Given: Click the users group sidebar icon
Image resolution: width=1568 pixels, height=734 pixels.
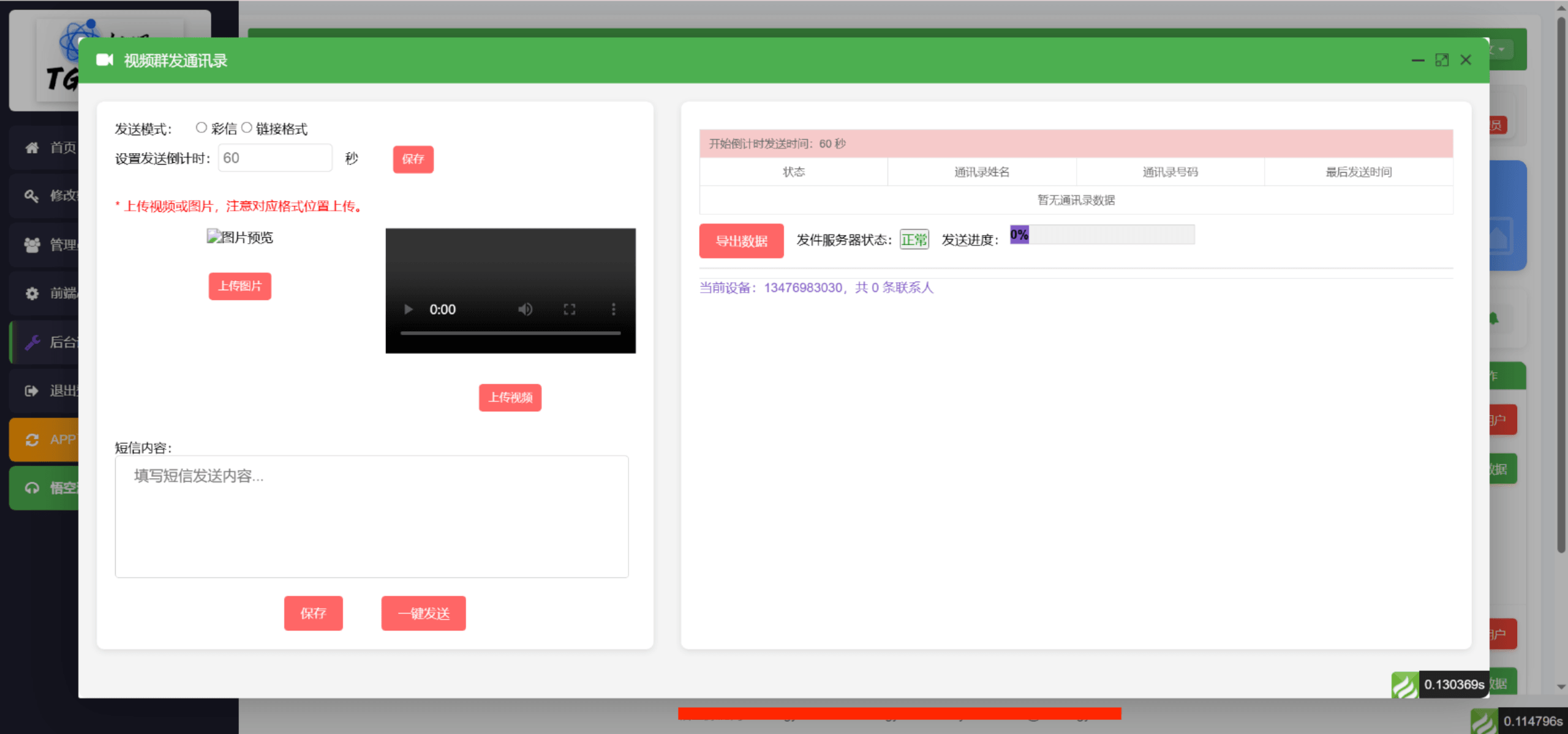Looking at the screenshot, I should (x=32, y=245).
